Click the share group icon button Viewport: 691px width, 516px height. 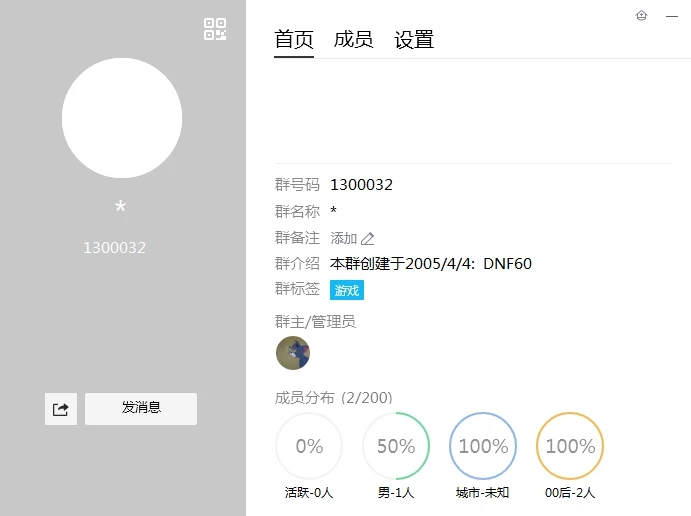(x=61, y=409)
